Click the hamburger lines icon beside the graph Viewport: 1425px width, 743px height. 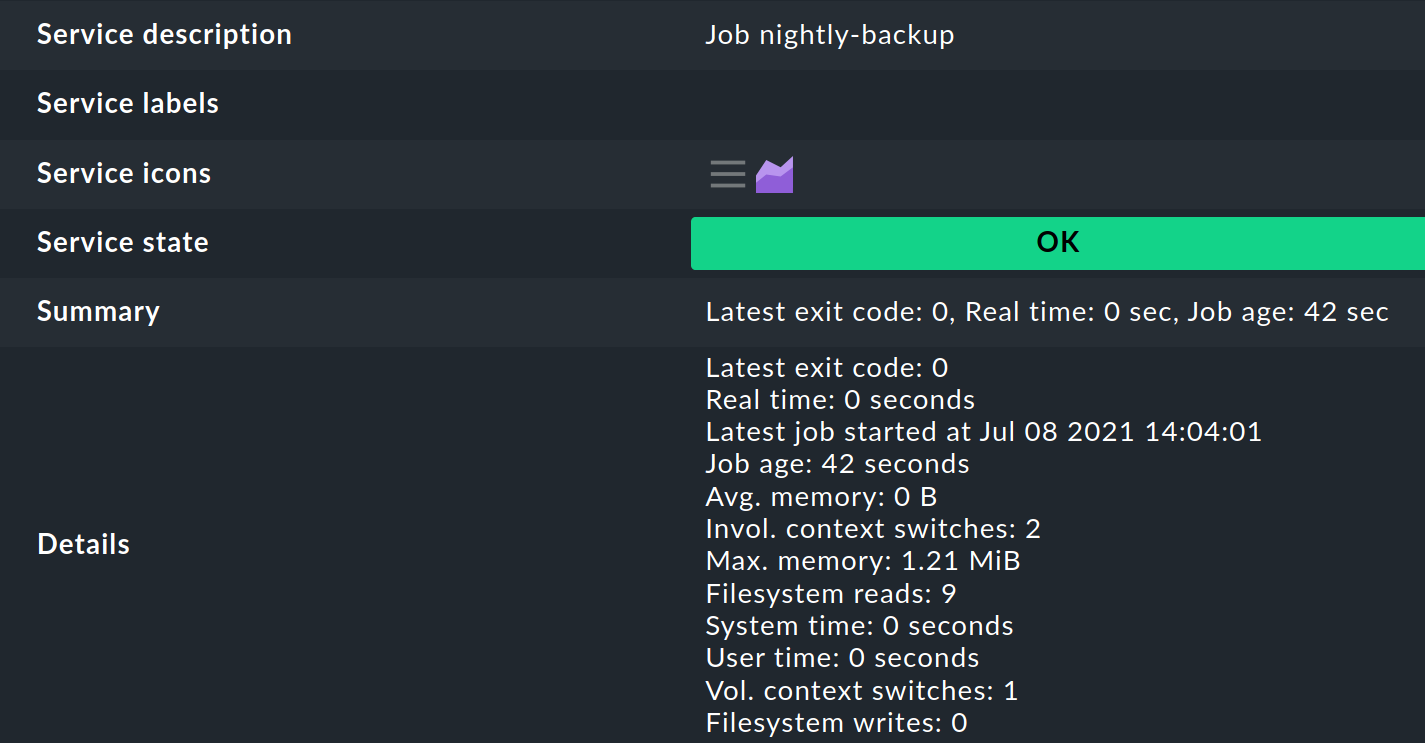coord(727,174)
